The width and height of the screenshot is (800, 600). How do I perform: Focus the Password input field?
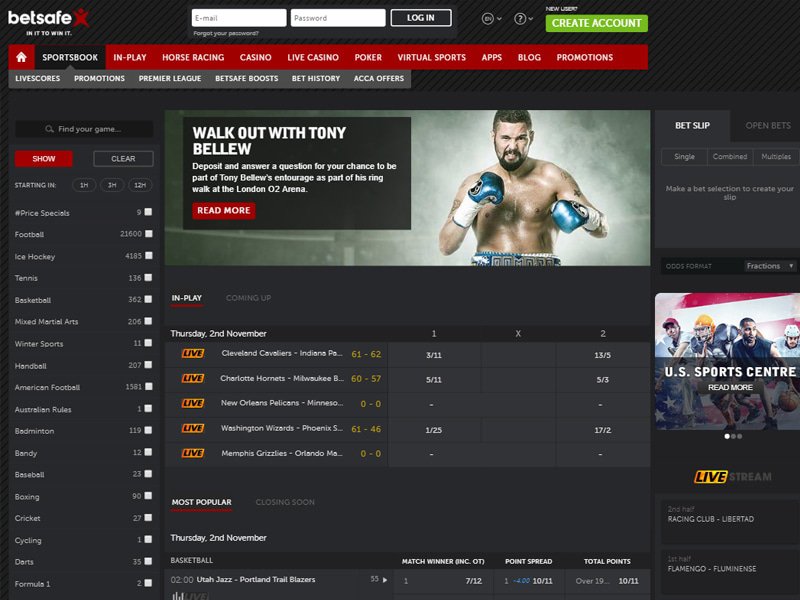click(x=338, y=18)
